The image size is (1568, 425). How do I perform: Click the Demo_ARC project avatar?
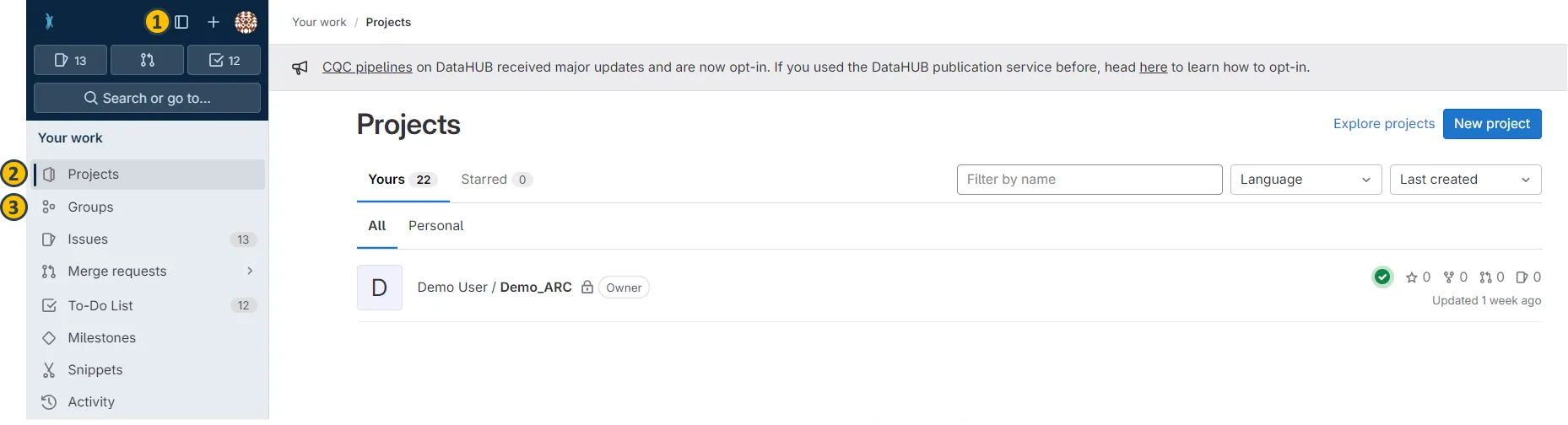pyautogui.click(x=380, y=288)
